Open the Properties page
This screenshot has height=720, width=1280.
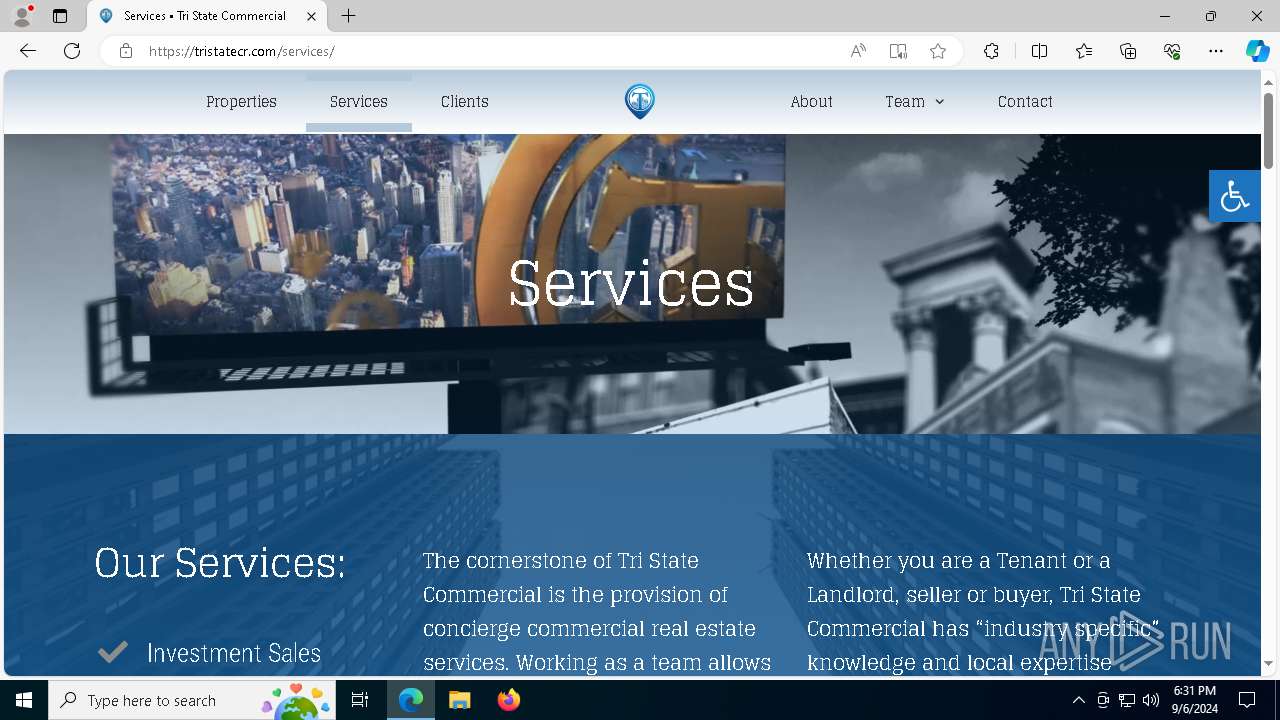[x=241, y=102]
